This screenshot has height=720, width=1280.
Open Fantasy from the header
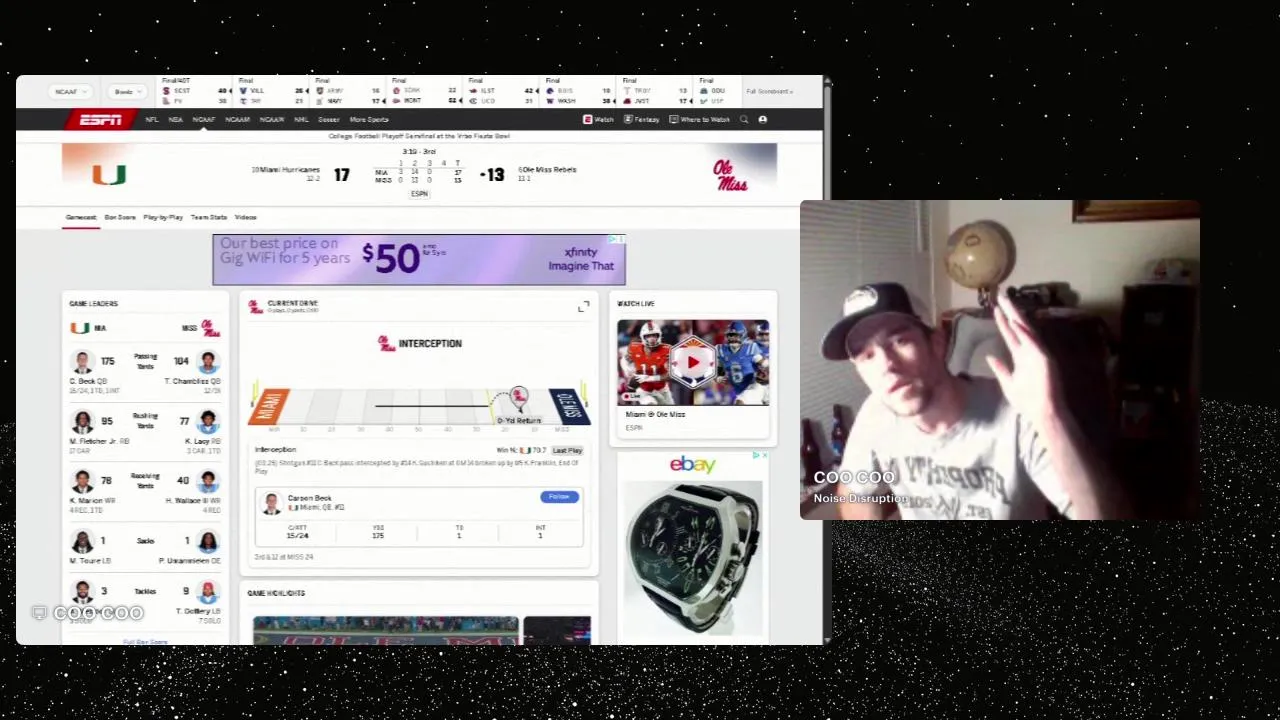641,119
